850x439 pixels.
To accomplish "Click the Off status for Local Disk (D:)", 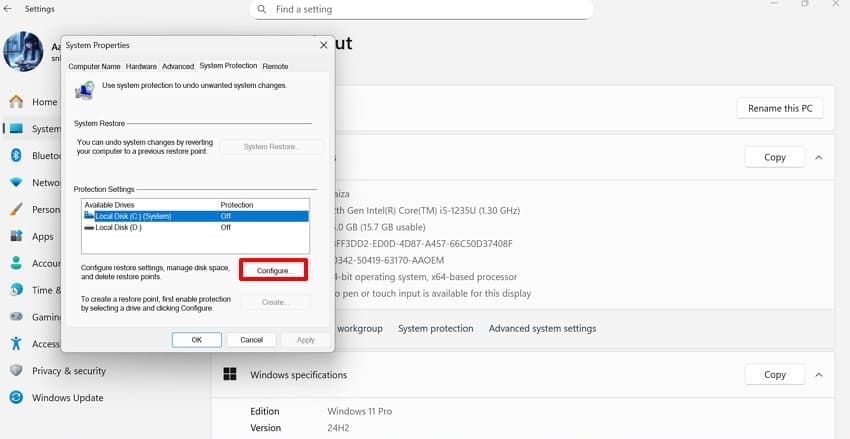I will pyautogui.click(x=226, y=228).
